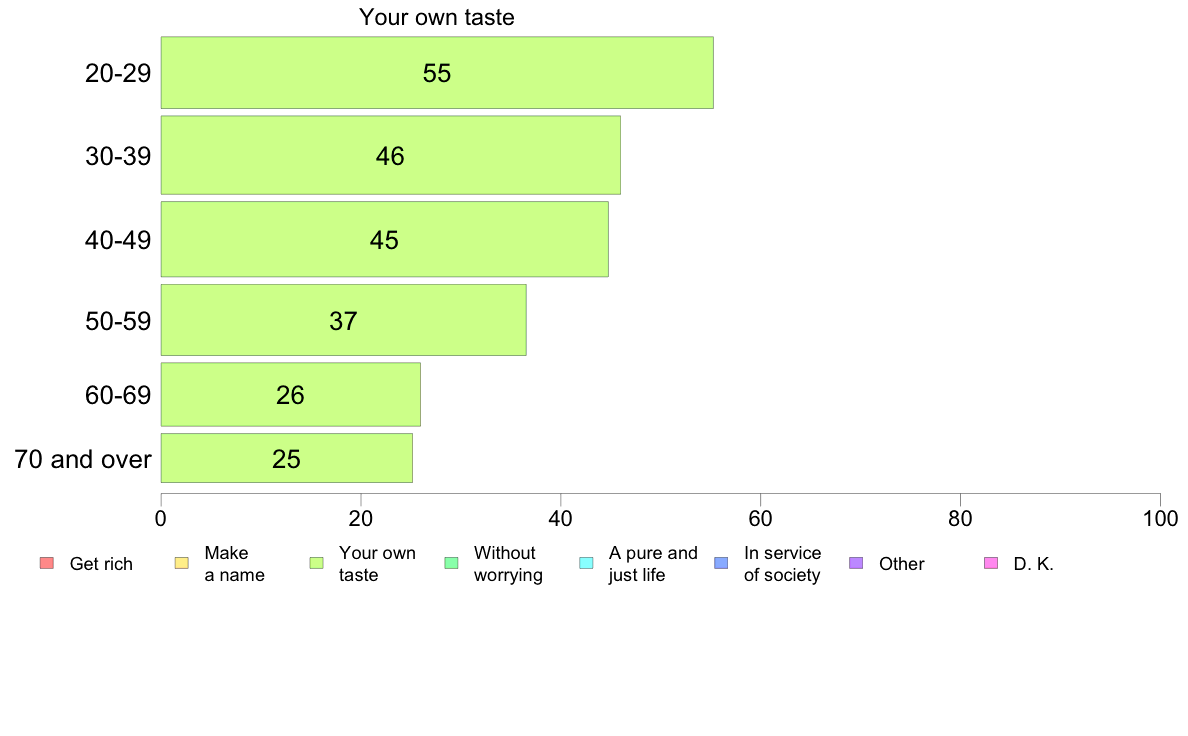Image resolution: width=1188 pixels, height=736 pixels.
Task: Click the 20-29 age group label
Action: pos(118,74)
